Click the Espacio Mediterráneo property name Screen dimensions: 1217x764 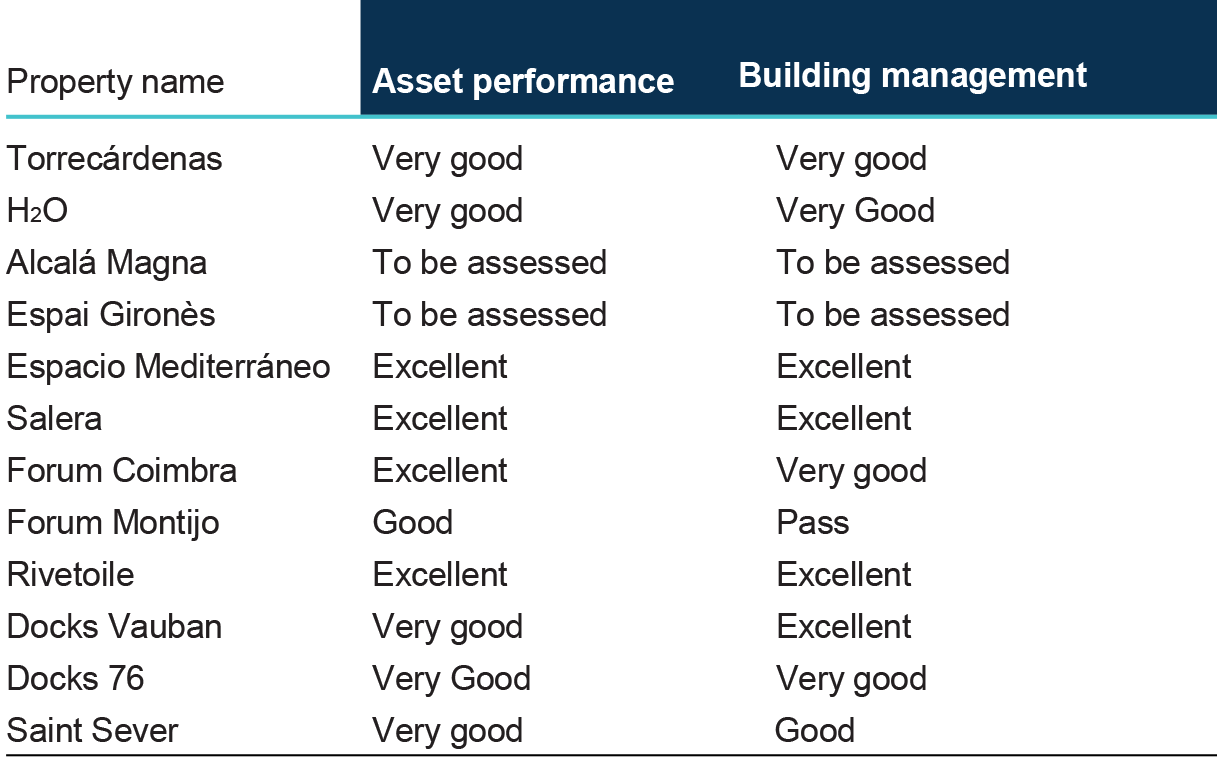(x=168, y=366)
